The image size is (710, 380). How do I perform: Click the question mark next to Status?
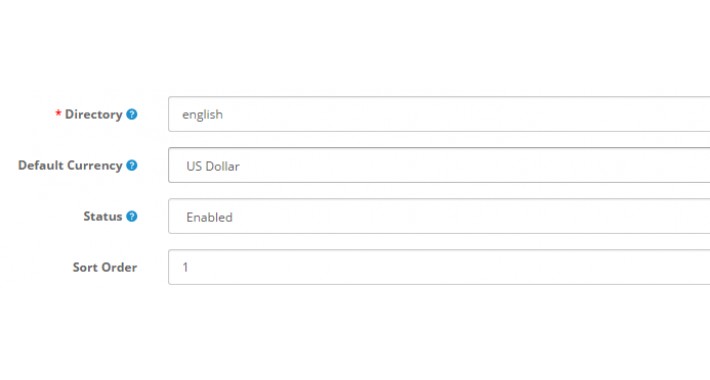tap(132, 216)
